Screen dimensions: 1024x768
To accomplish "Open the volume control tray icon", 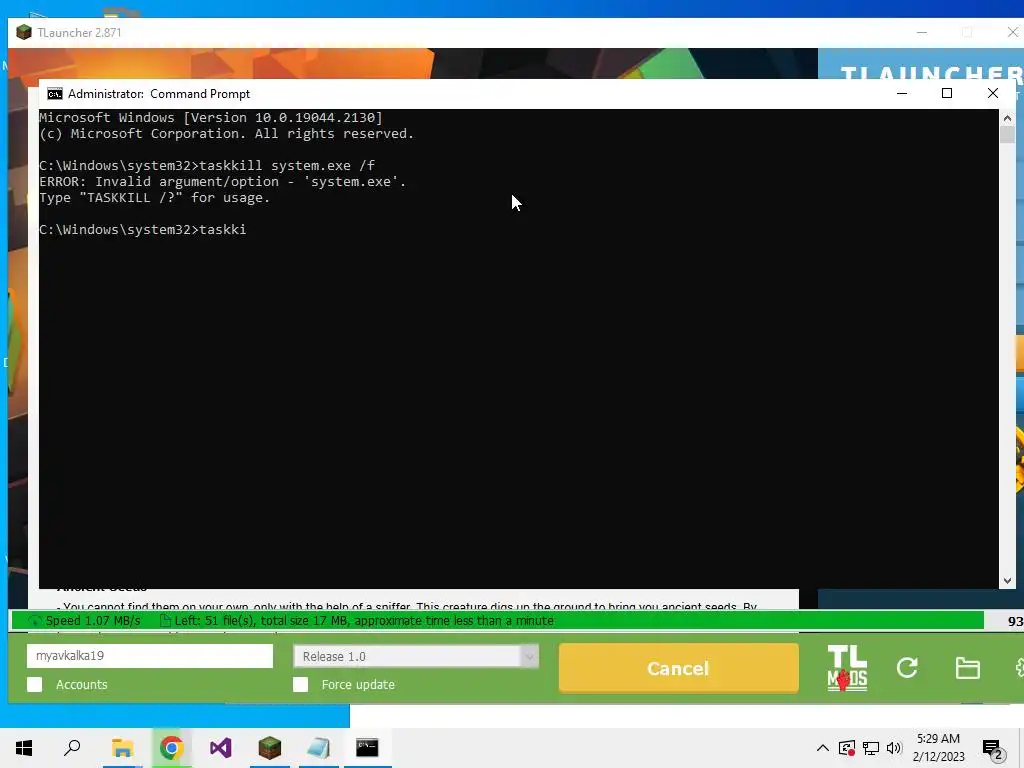I will click(894, 748).
